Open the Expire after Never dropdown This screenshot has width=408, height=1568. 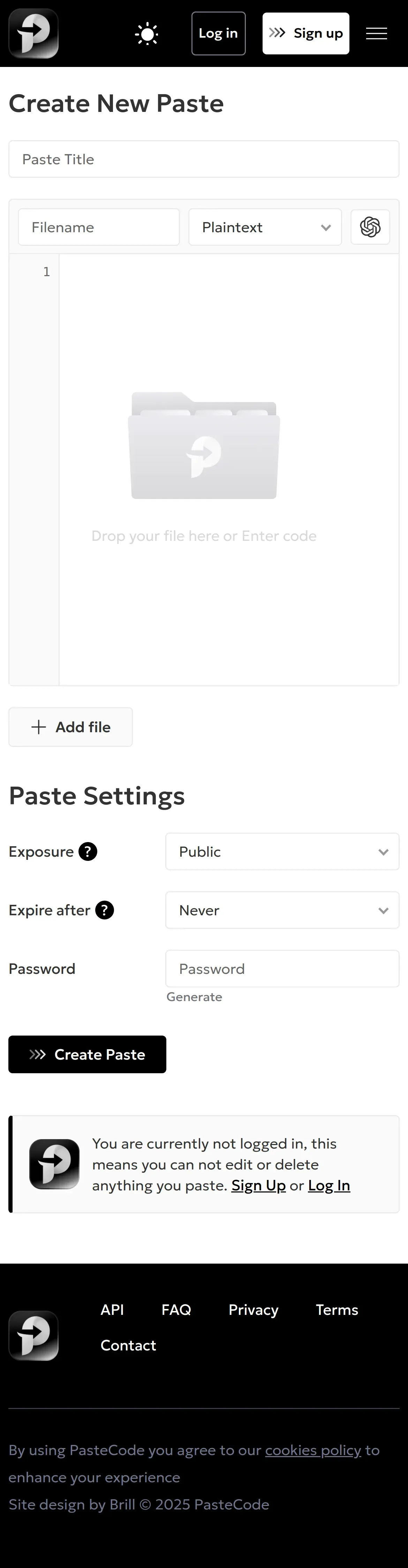pos(282,910)
